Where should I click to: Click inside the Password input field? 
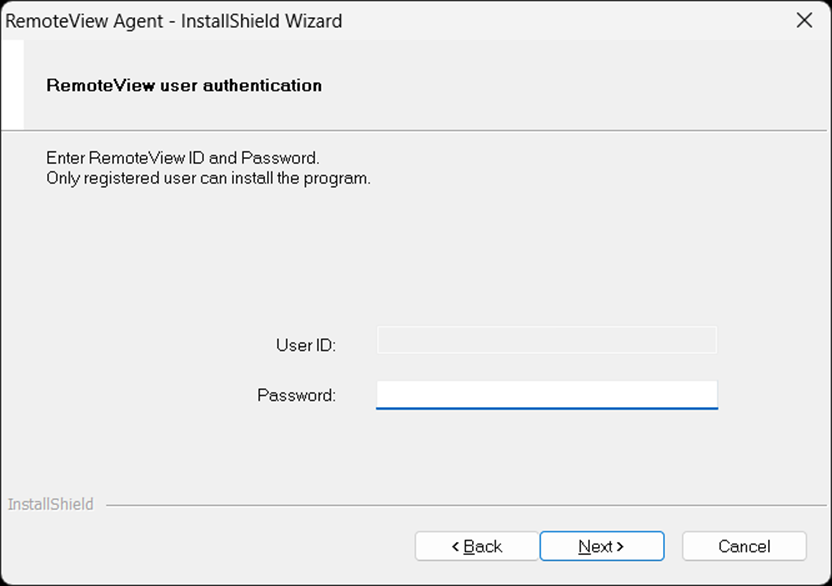tap(546, 394)
